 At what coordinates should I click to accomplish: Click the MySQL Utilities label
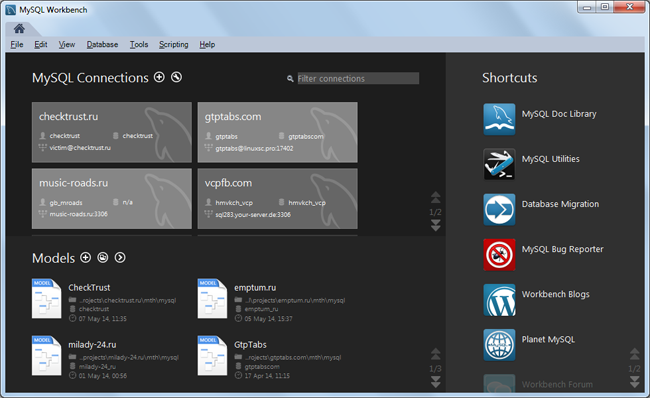click(551, 159)
